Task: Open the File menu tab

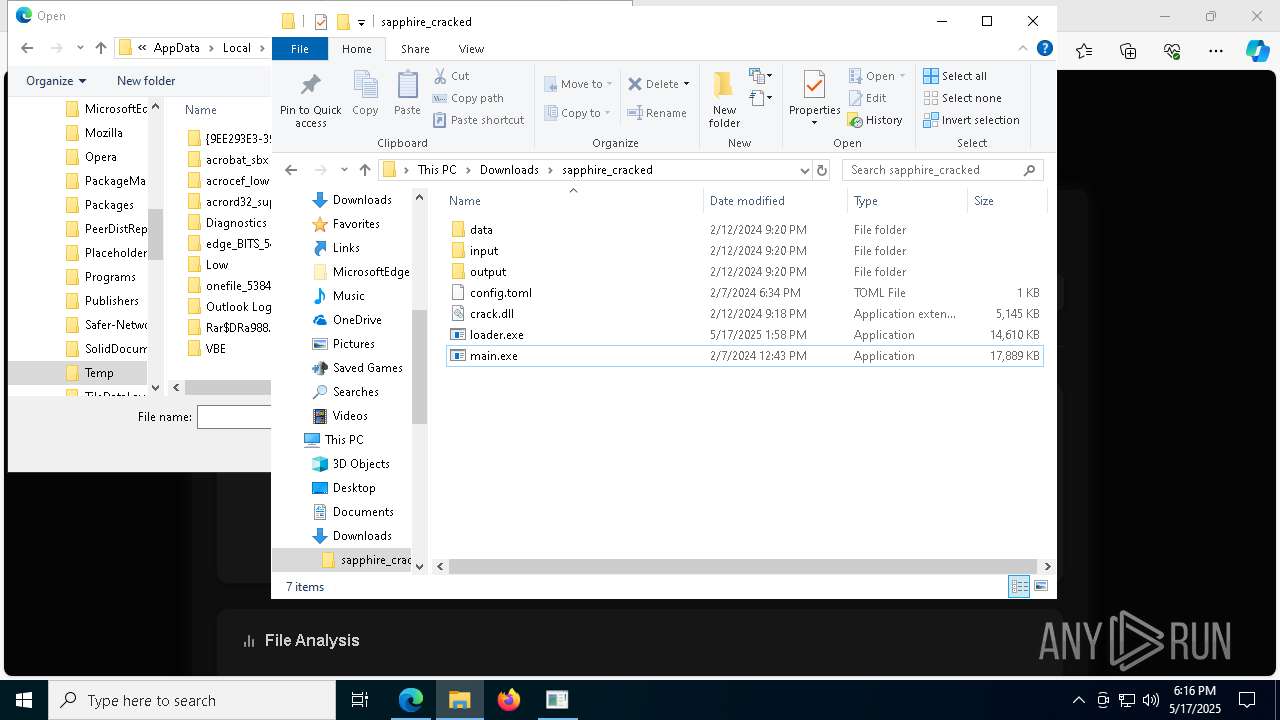Action: 299,48
